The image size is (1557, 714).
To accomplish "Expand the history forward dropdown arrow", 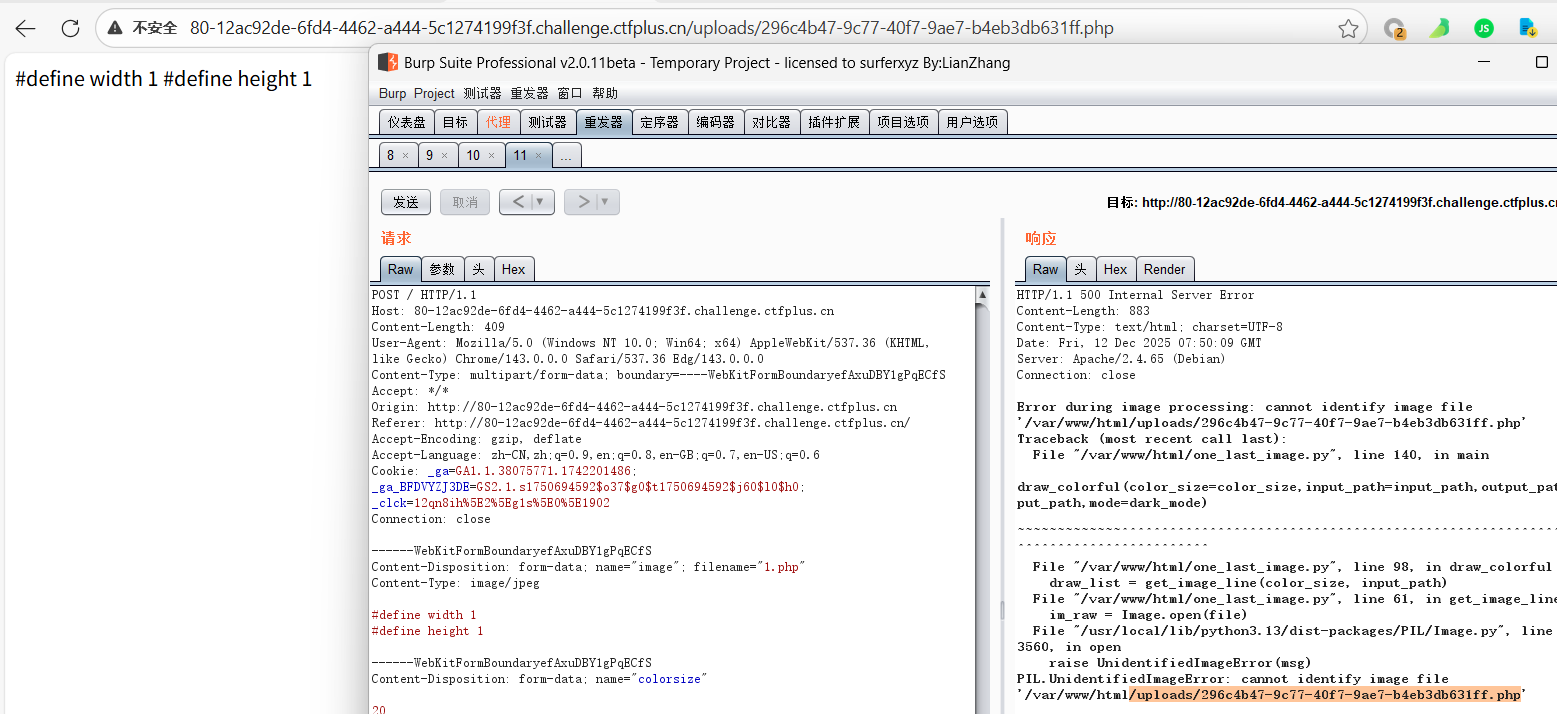I will (606, 202).
